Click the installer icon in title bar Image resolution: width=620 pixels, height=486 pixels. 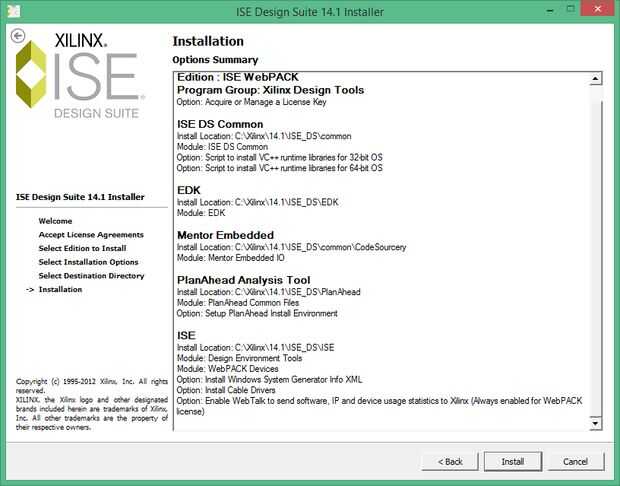coord(13,11)
